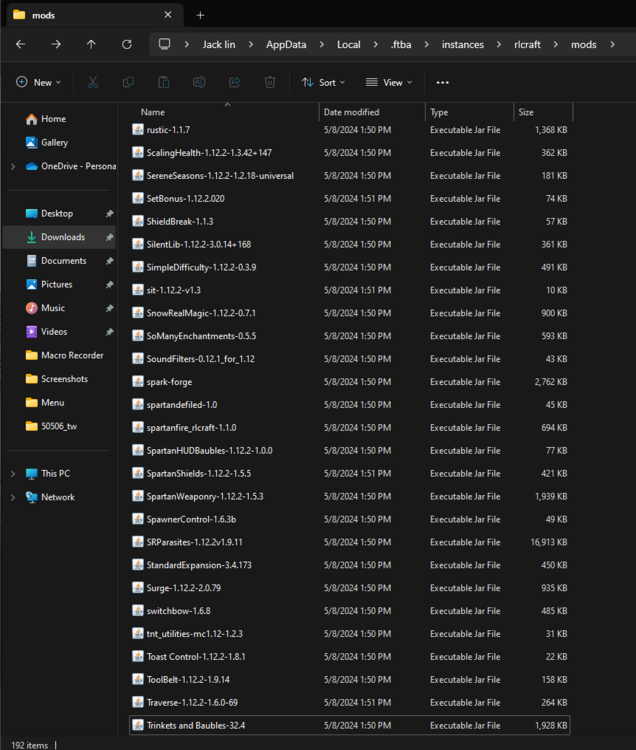Click the Cut scissors icon
Image resolution: width=636 pixels, height=750 pixels.
click(93, 82)
